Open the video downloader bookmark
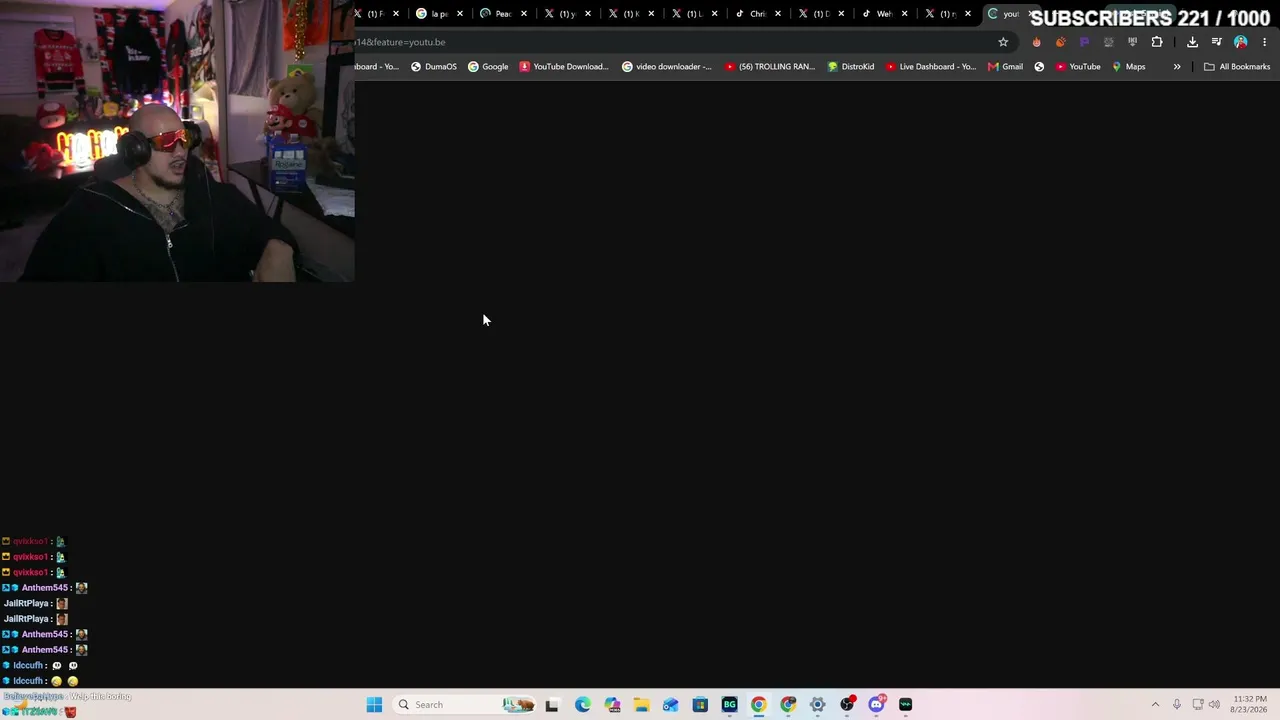The image size is (1280, 720). (667, 67)
